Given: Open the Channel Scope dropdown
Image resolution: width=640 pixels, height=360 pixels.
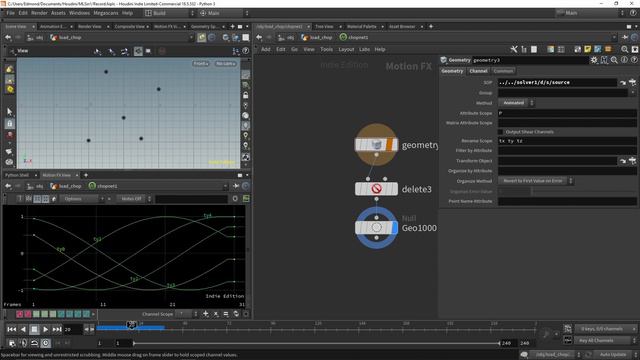Looking at the screenshot, I should [x=187, y=314].
